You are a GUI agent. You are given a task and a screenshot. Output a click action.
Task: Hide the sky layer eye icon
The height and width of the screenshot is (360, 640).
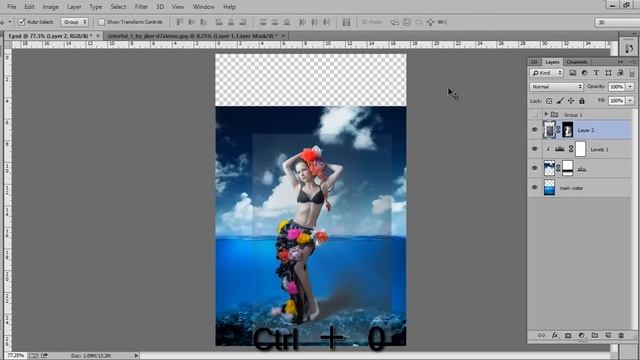[x=535, y=168]
